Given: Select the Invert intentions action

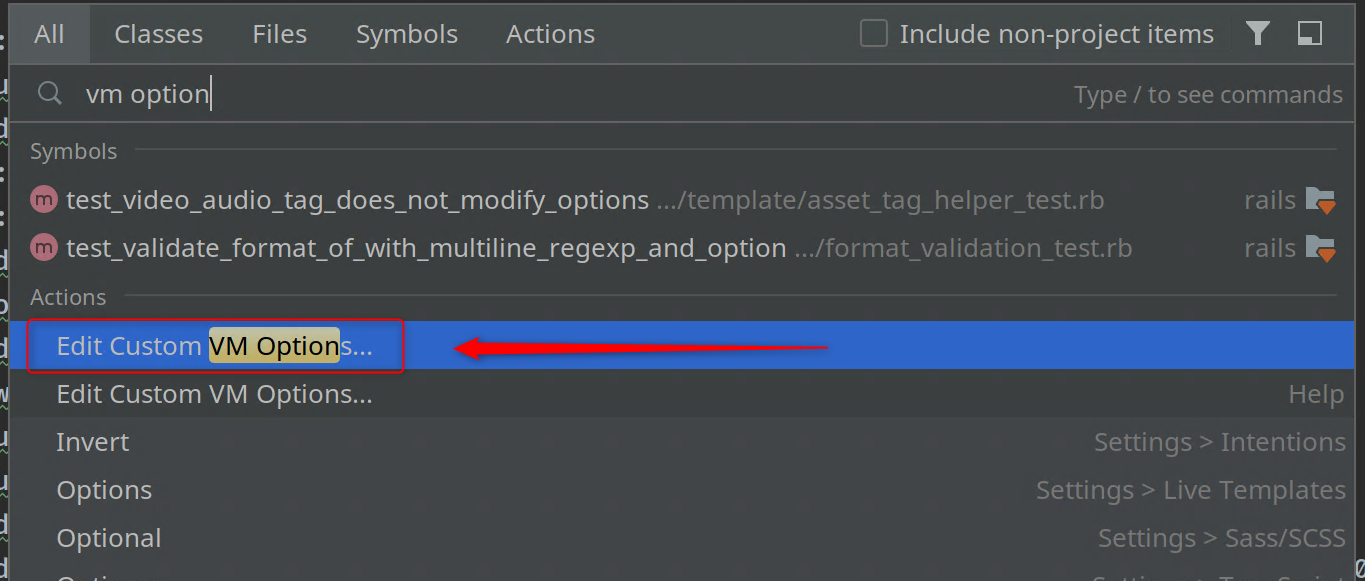Looking at the screenshot, I should pos(92,441).
